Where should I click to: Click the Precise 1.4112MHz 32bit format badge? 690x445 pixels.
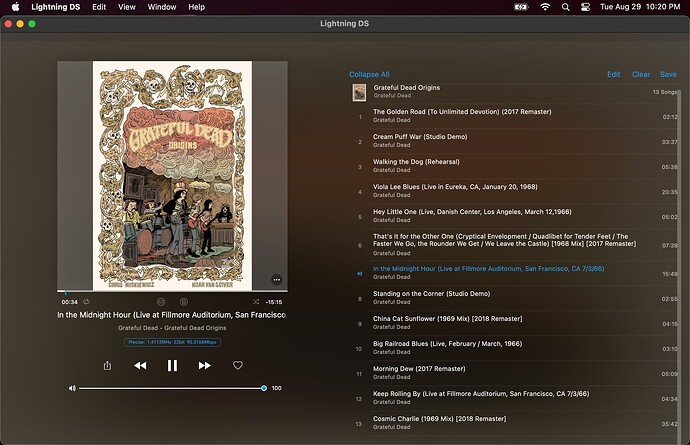(172, 342)
